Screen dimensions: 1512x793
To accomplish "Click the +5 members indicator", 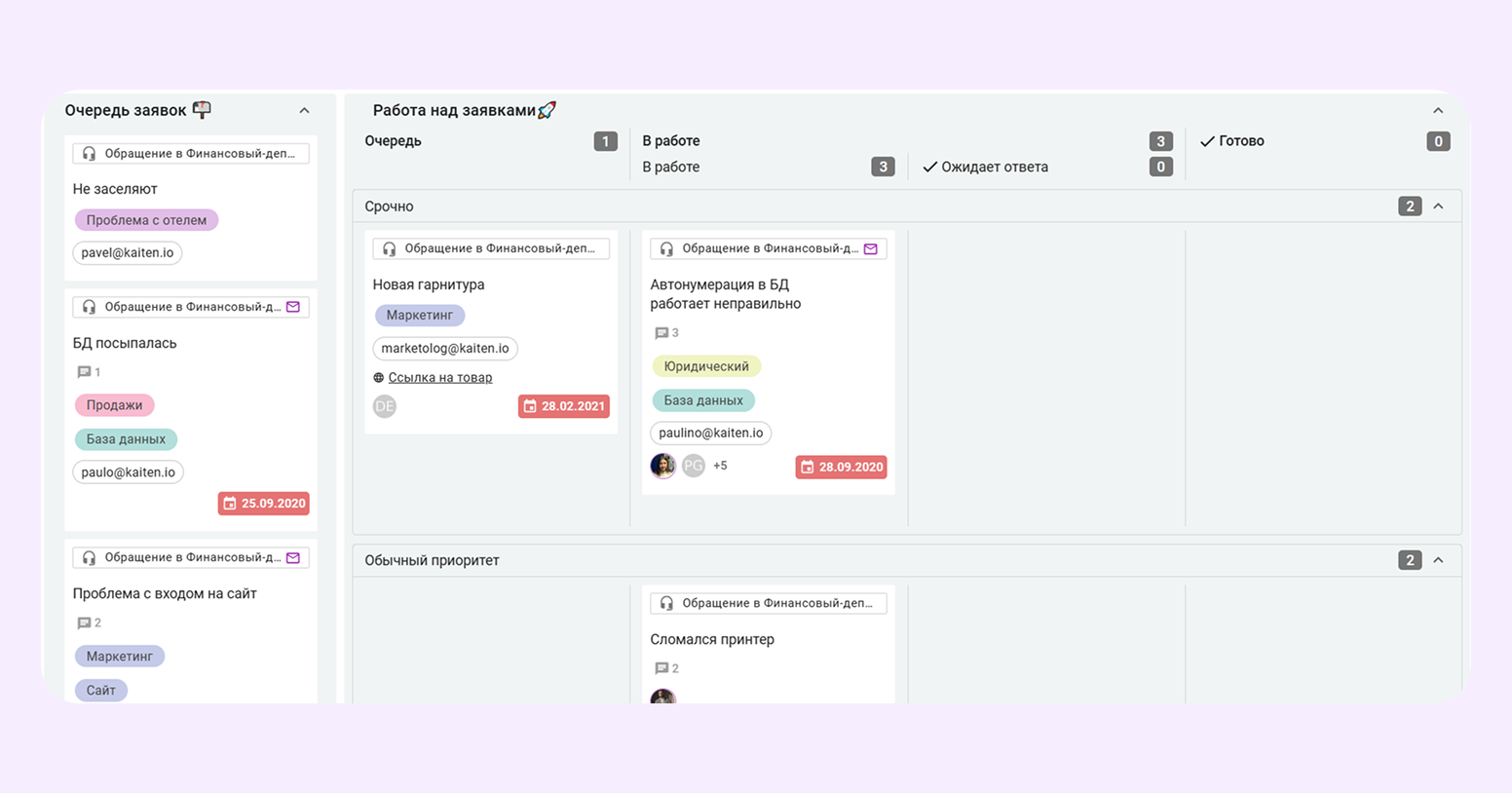I will [720, 466].
